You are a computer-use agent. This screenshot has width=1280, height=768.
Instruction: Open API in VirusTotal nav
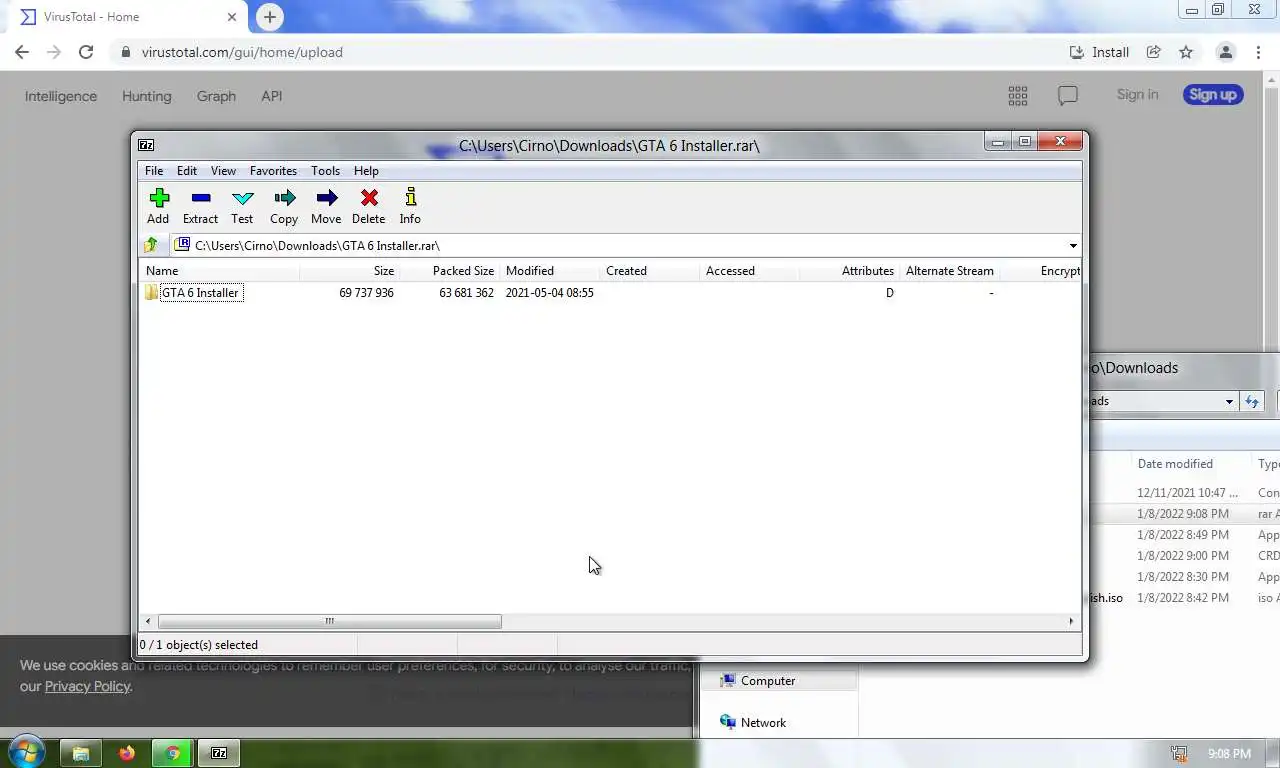point(272,96)
